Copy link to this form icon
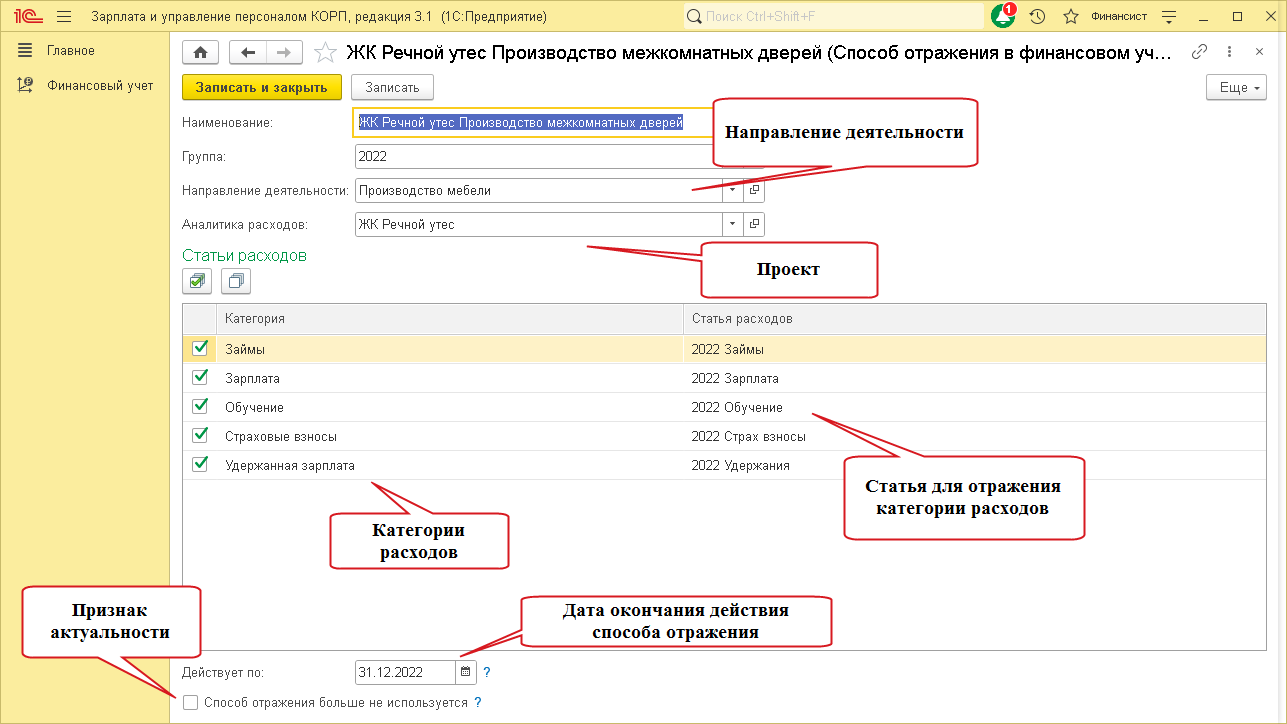The height and width of the screenshot is (724, 1287). [x=1200, y=53]
